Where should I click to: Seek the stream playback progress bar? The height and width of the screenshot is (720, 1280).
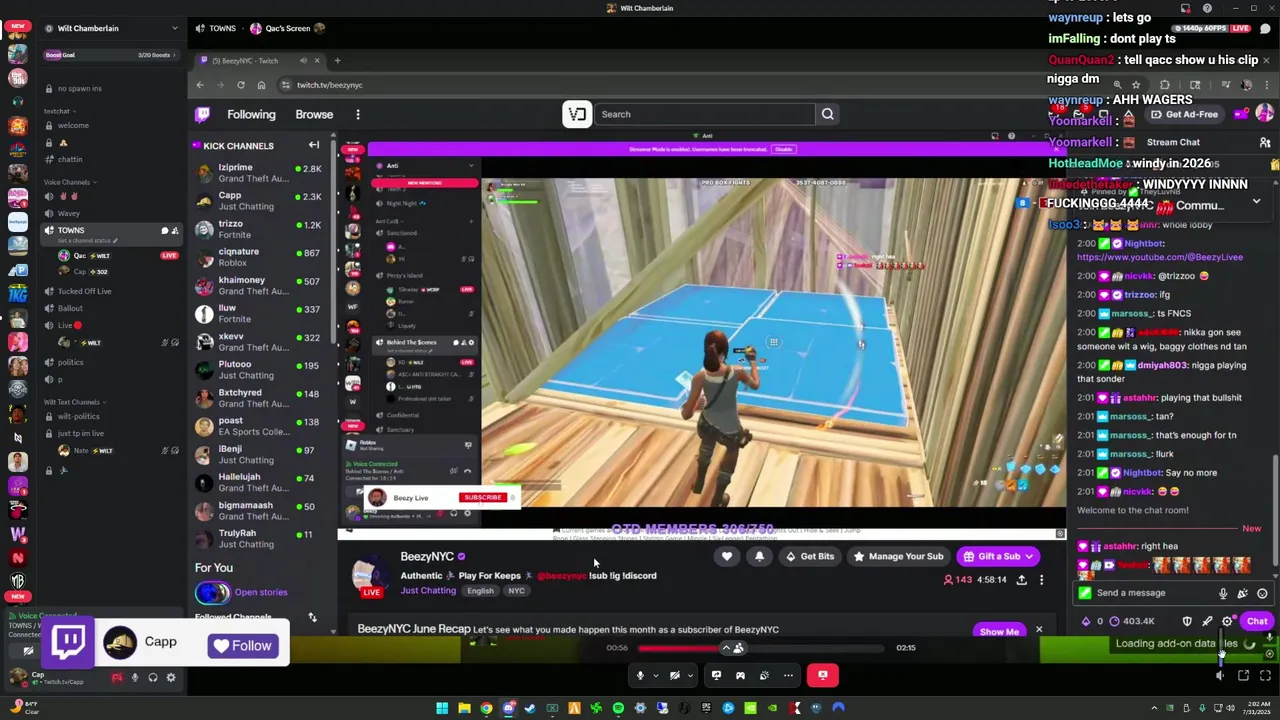click(761, 648)
